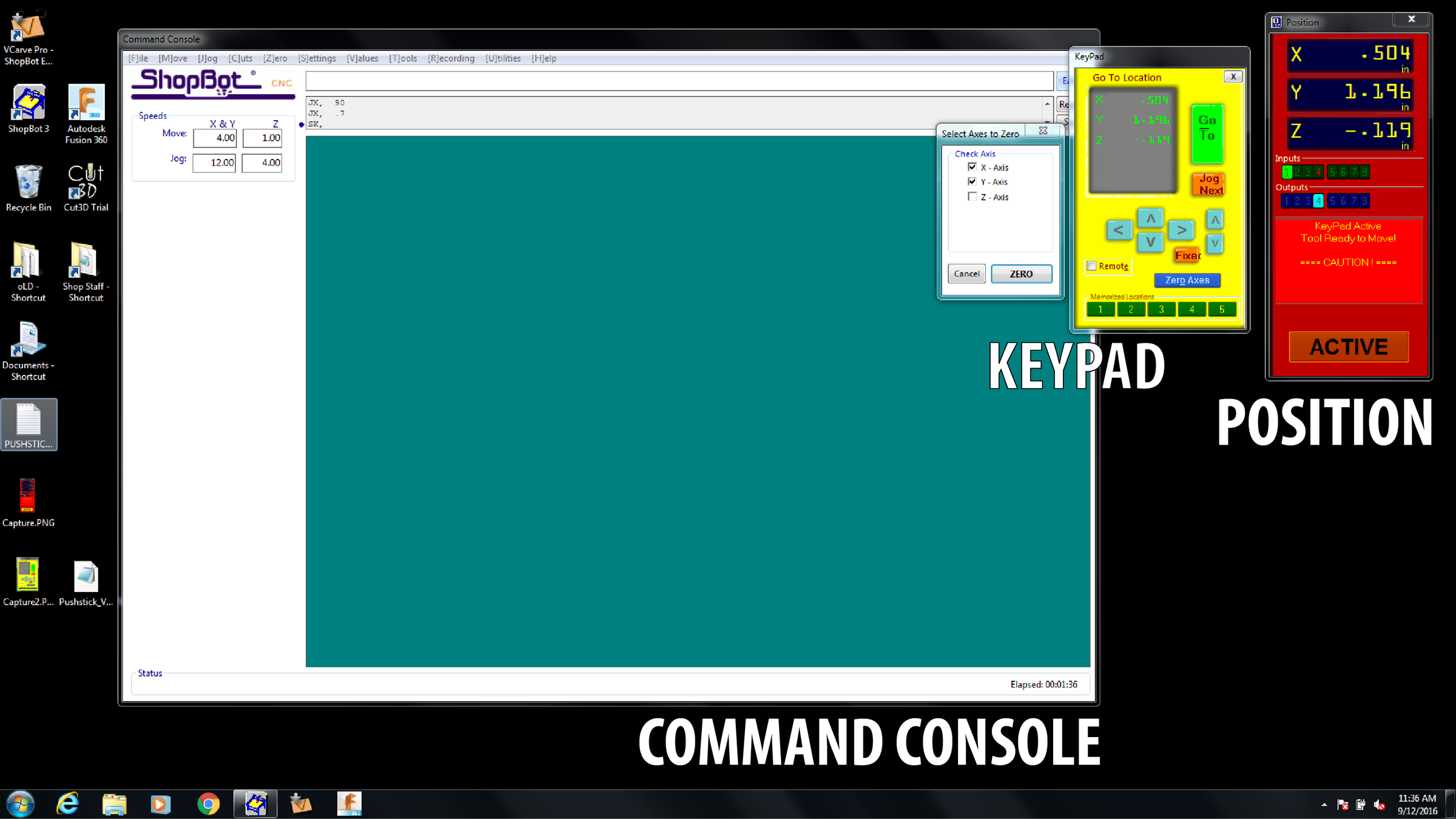Enable the Remote checkbox in KeyPad
The height and width of the screenshot is (819, 1456).
1091,266
